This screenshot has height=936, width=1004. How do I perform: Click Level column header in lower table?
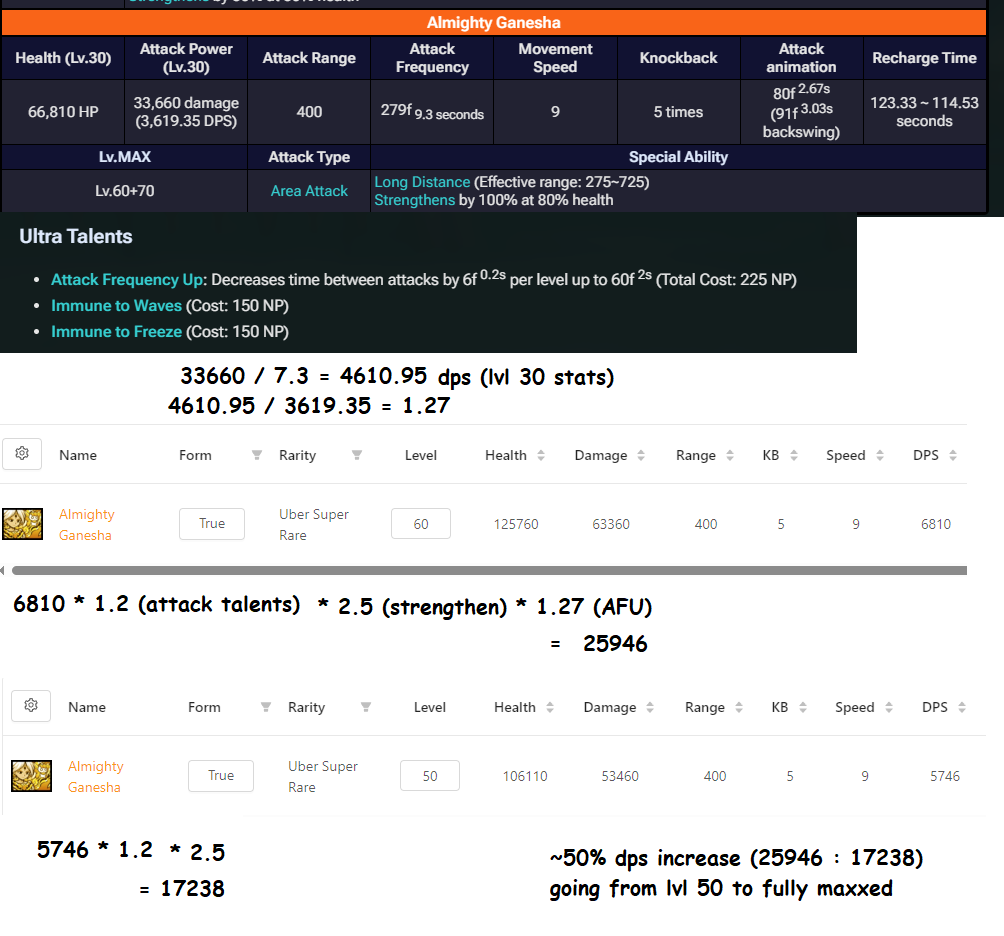430,707
